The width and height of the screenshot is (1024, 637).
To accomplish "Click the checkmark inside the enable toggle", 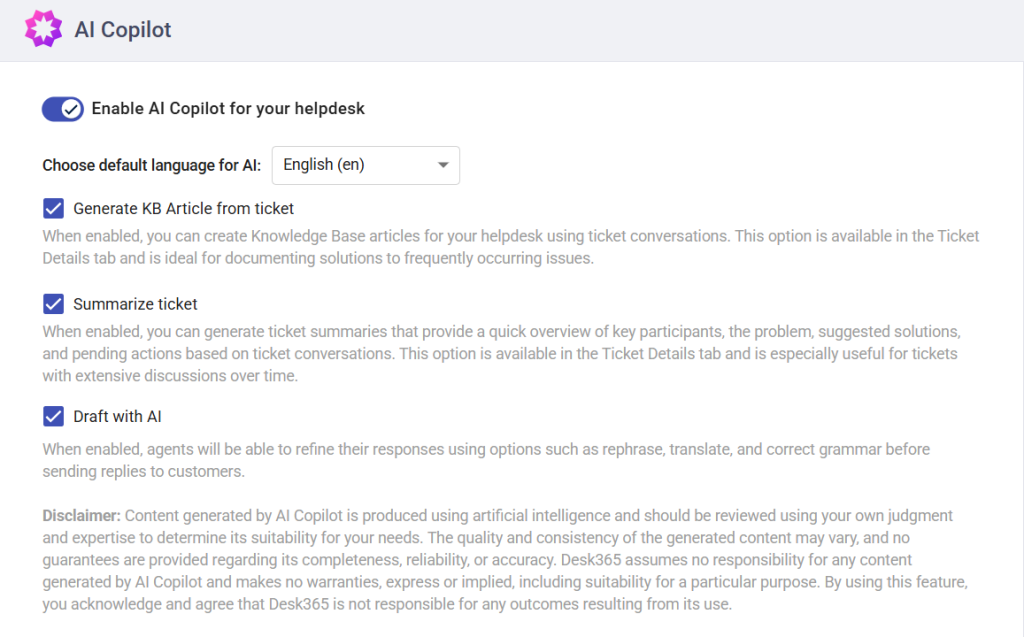I will click(71, 109).
